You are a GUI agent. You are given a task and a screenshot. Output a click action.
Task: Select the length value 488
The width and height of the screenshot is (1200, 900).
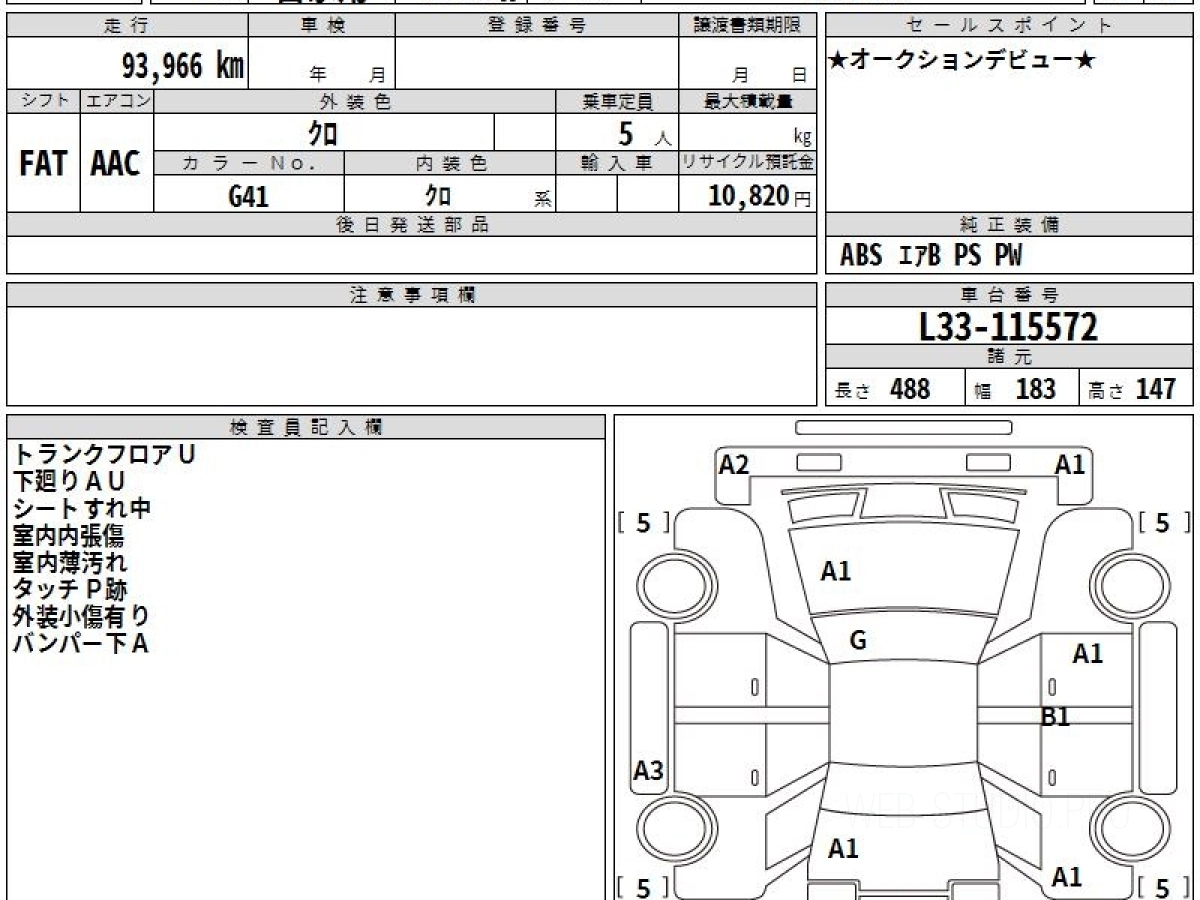909,389
